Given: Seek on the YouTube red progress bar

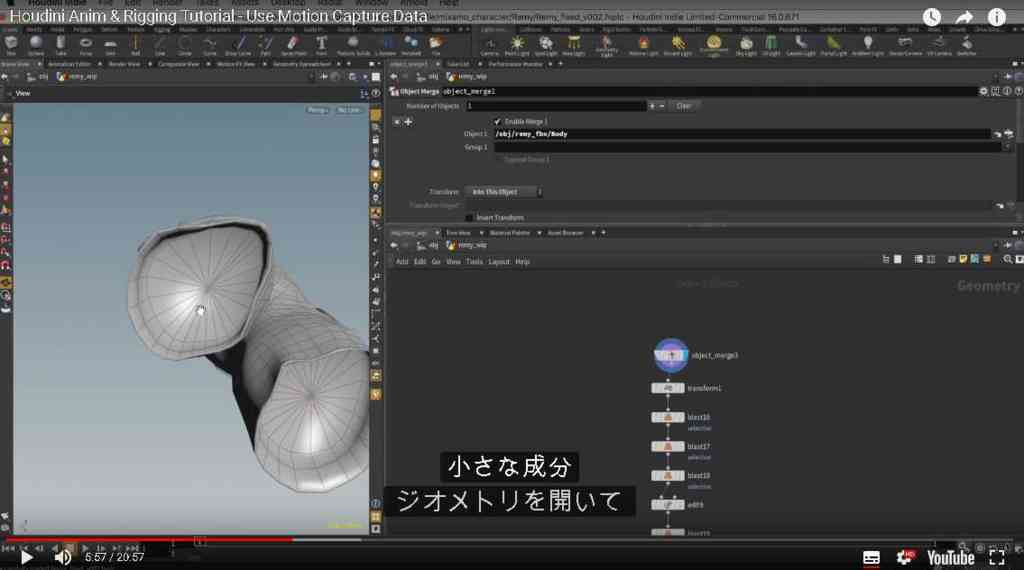Looking at the screenshot, I should 149,540.
